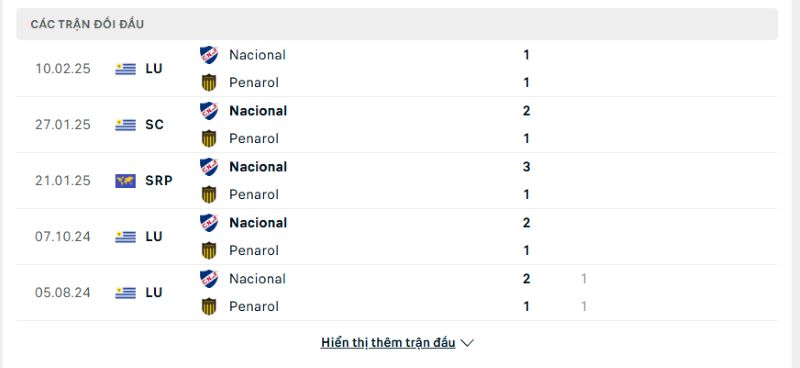Click Uruguay flag beside 27.01.25 SC match
The width and height of the screenshot is (800, 368).
click(x=126, y=125)
